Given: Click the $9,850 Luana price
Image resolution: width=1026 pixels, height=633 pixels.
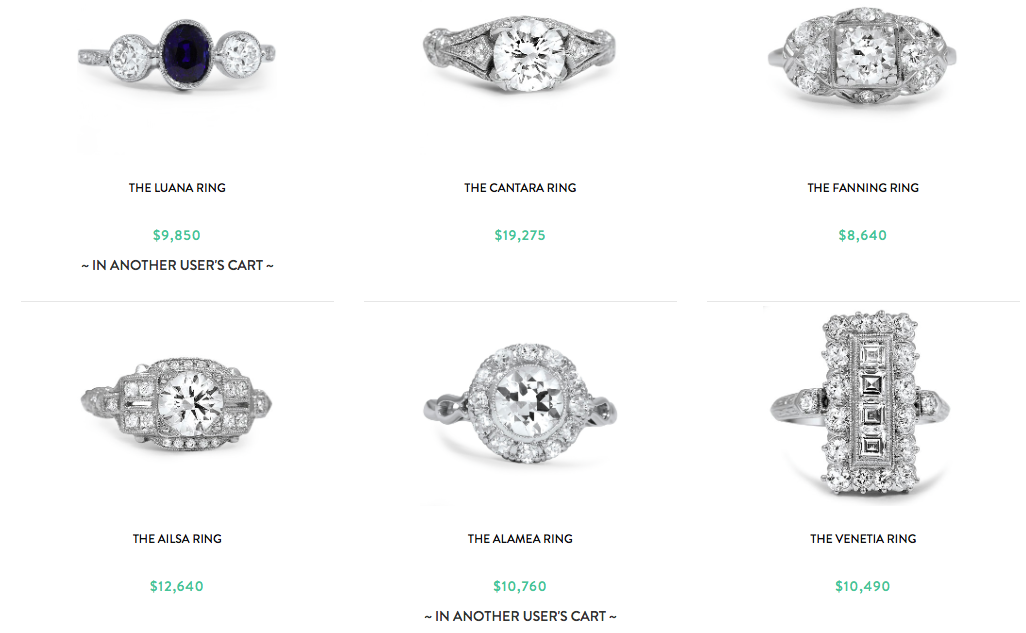Looking at the screenshot, I should pos(177,236).
